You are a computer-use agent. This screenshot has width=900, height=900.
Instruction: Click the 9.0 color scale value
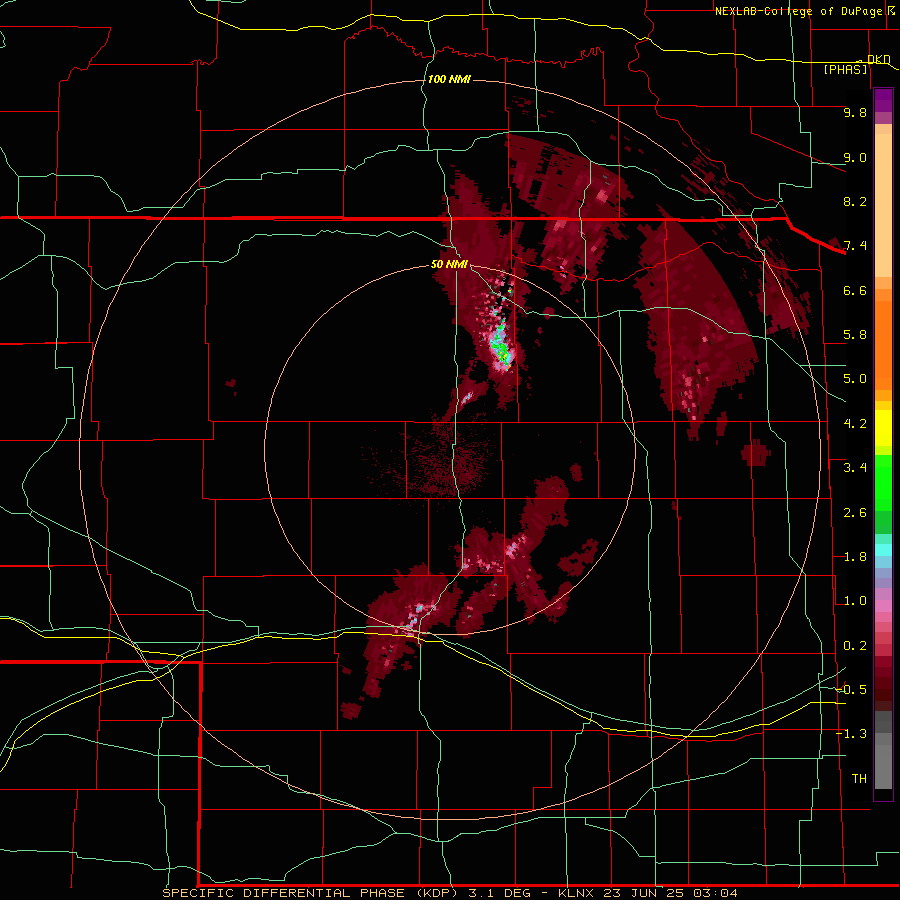[x=855, y=157]
